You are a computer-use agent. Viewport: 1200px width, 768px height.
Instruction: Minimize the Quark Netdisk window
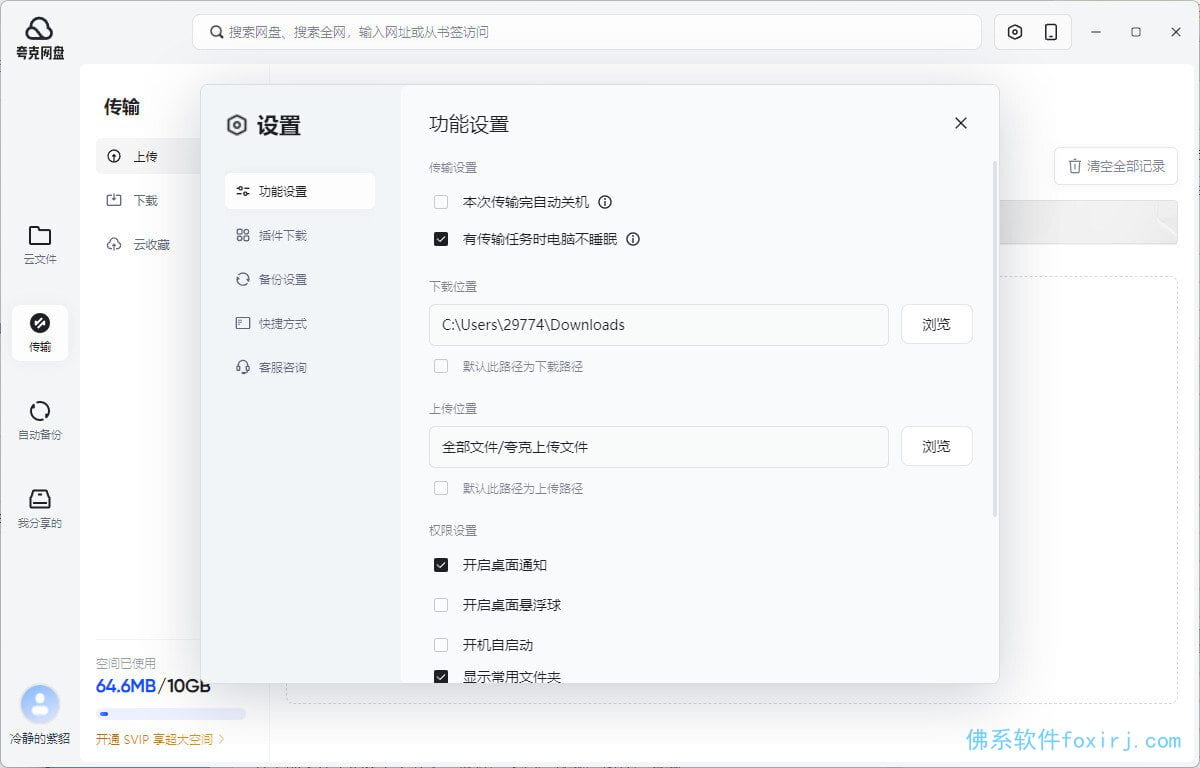point(1095,32)
